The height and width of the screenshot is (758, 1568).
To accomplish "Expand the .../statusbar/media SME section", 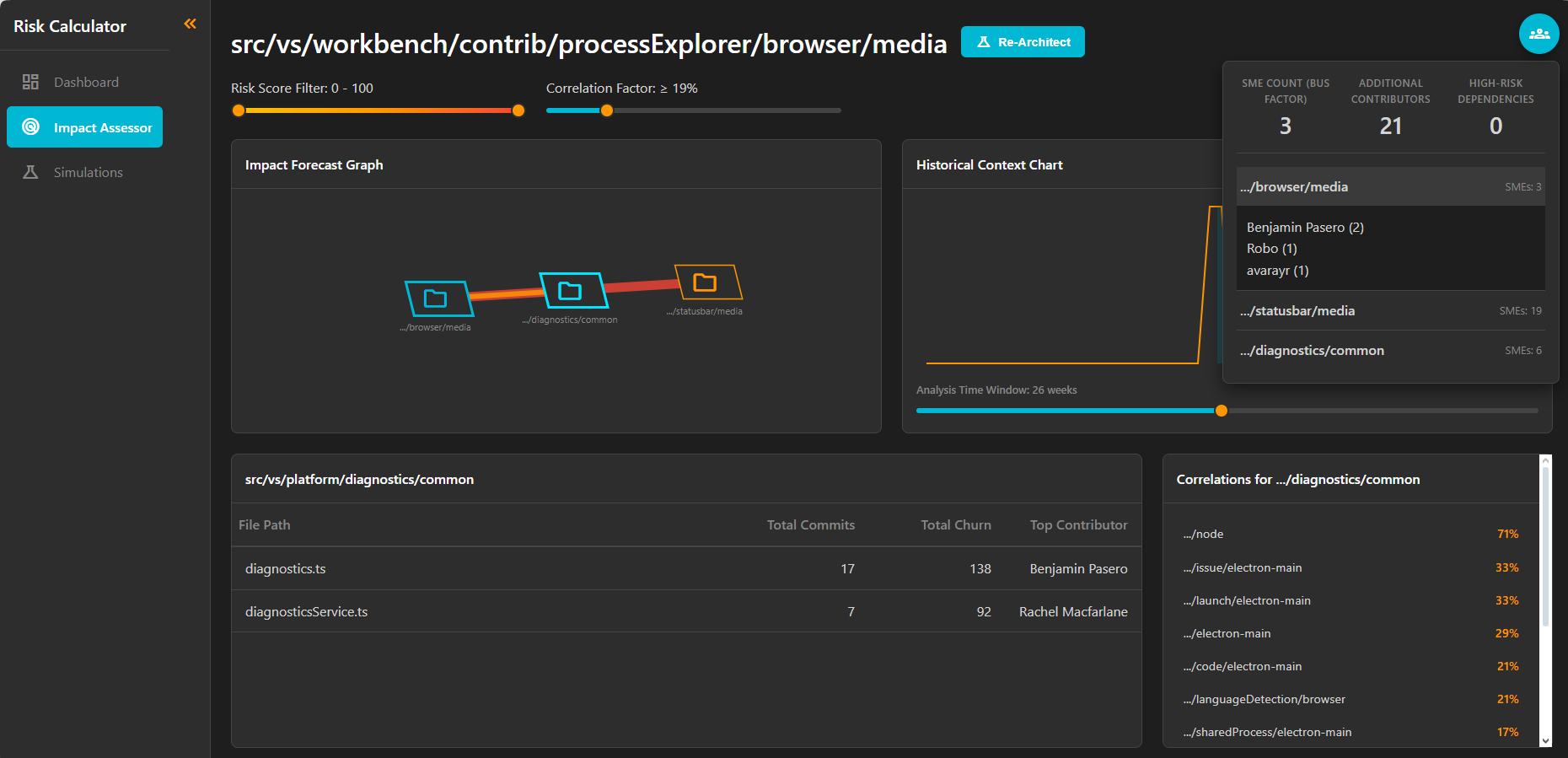I will click(1389, 311).
